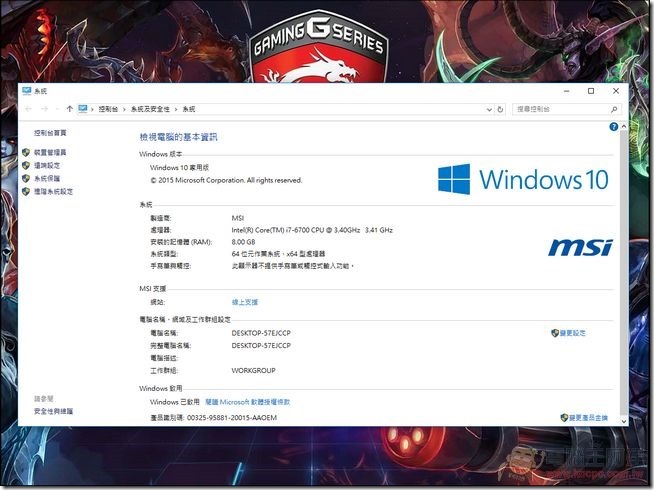Screen dimensions: 654x490
Task: Expand chevron after 控制台 breadcrumb
Action: click(x=124, y=109)
